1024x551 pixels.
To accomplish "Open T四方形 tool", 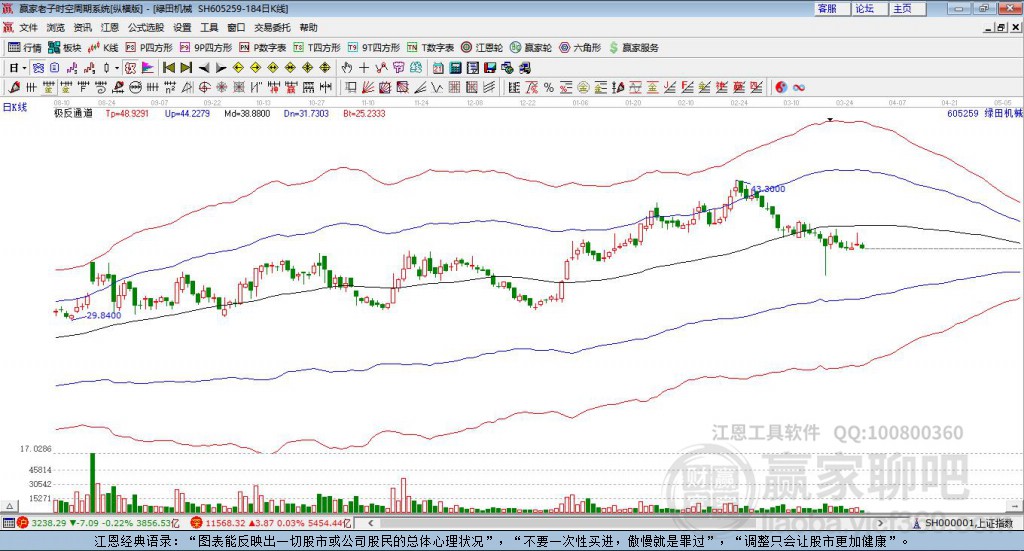I will [317, 48].
